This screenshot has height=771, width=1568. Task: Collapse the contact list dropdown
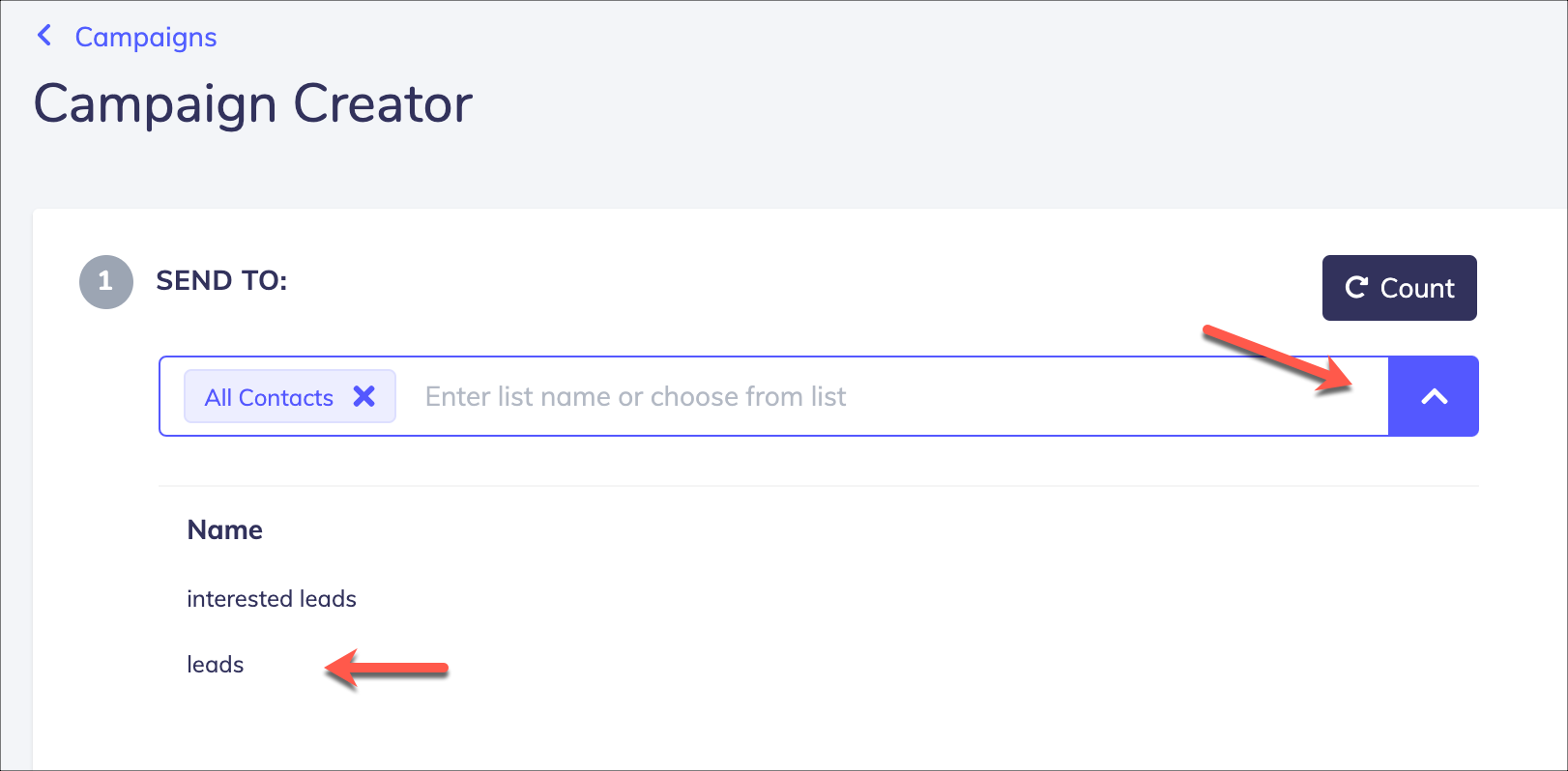(x=1434, y=396)
